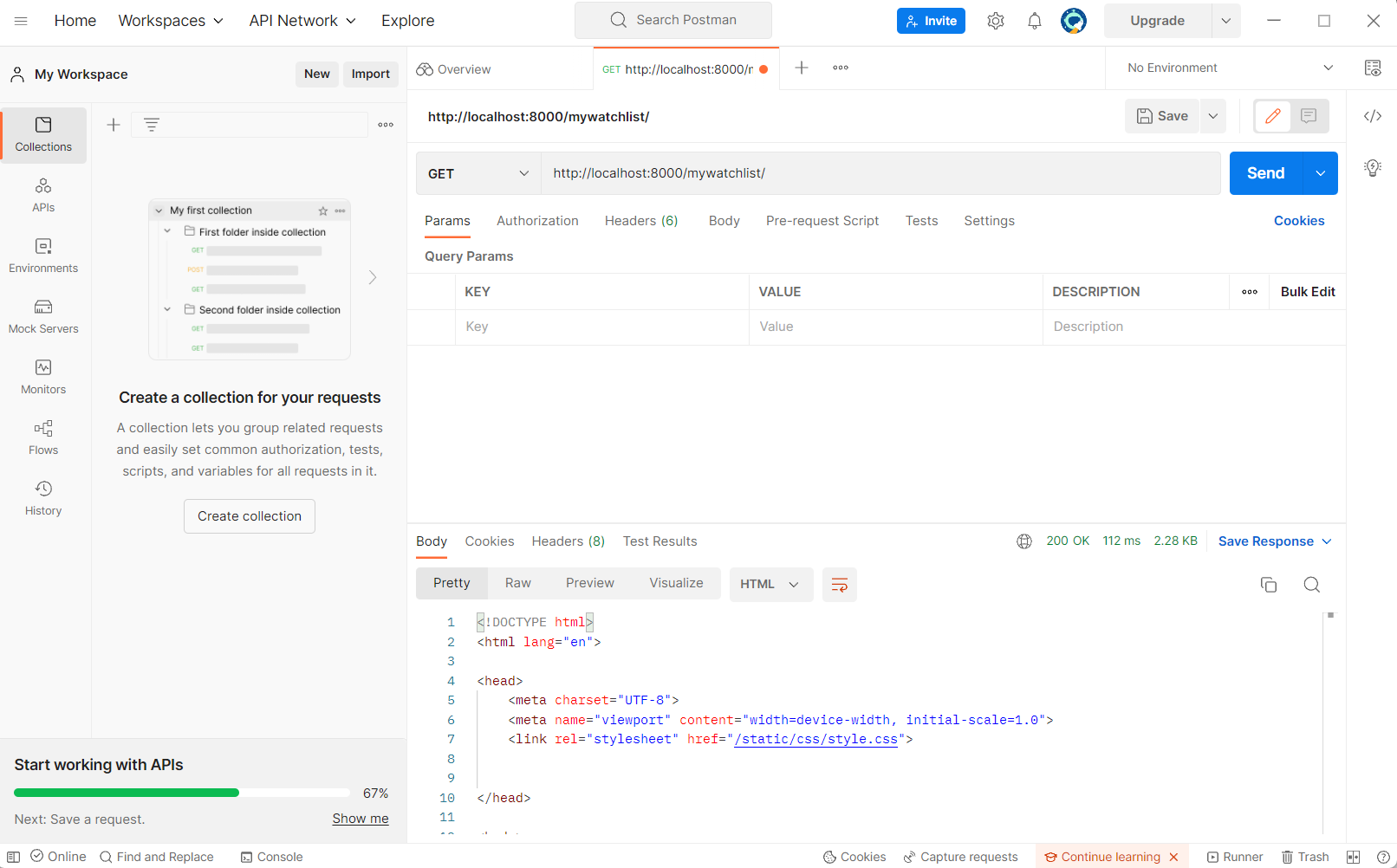Screen dimensions: 1397x868
Task: Open the GET method dropdown
Action: click(478, 173)
